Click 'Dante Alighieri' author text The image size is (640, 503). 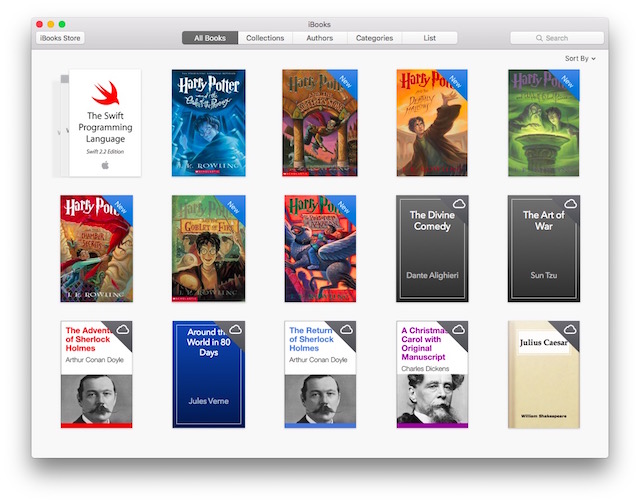(432, 275)
